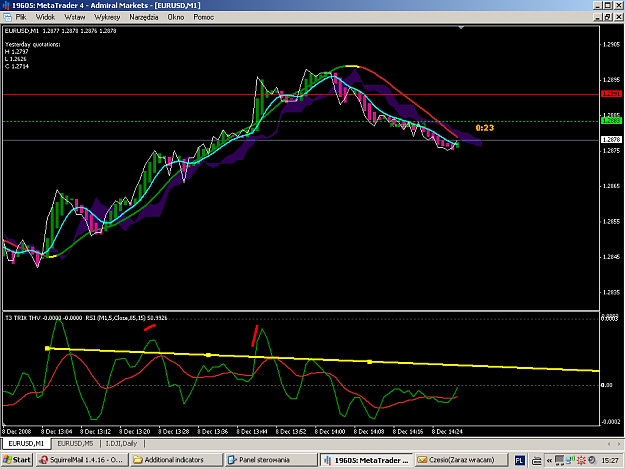Image resolution: width=625 pixels, height=469 pixels.
Task: Click the 8 Dec 13:28 time axis label
Action: click(x=174, y=432)
